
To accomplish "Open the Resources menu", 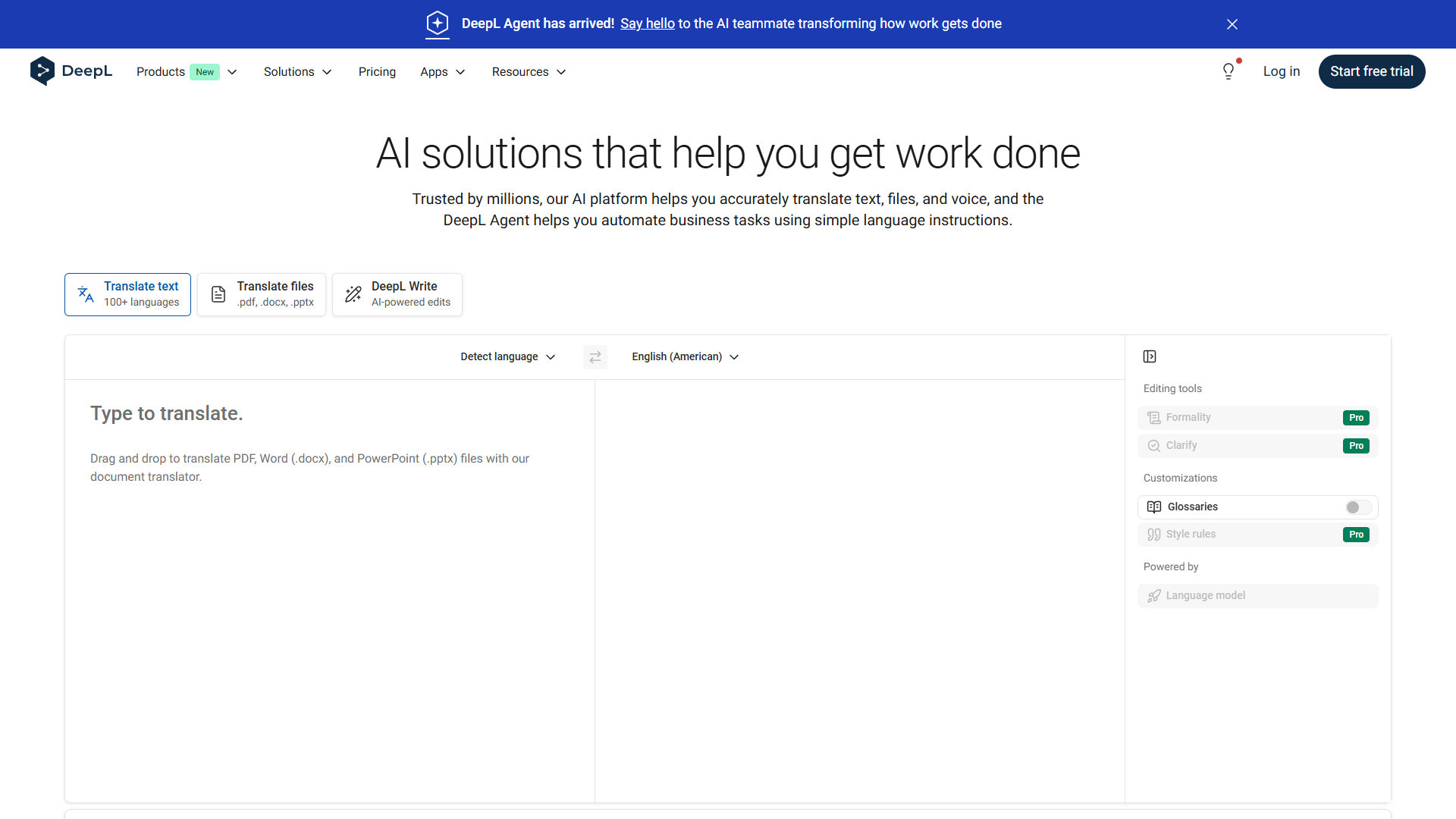I will pos(528,71).
